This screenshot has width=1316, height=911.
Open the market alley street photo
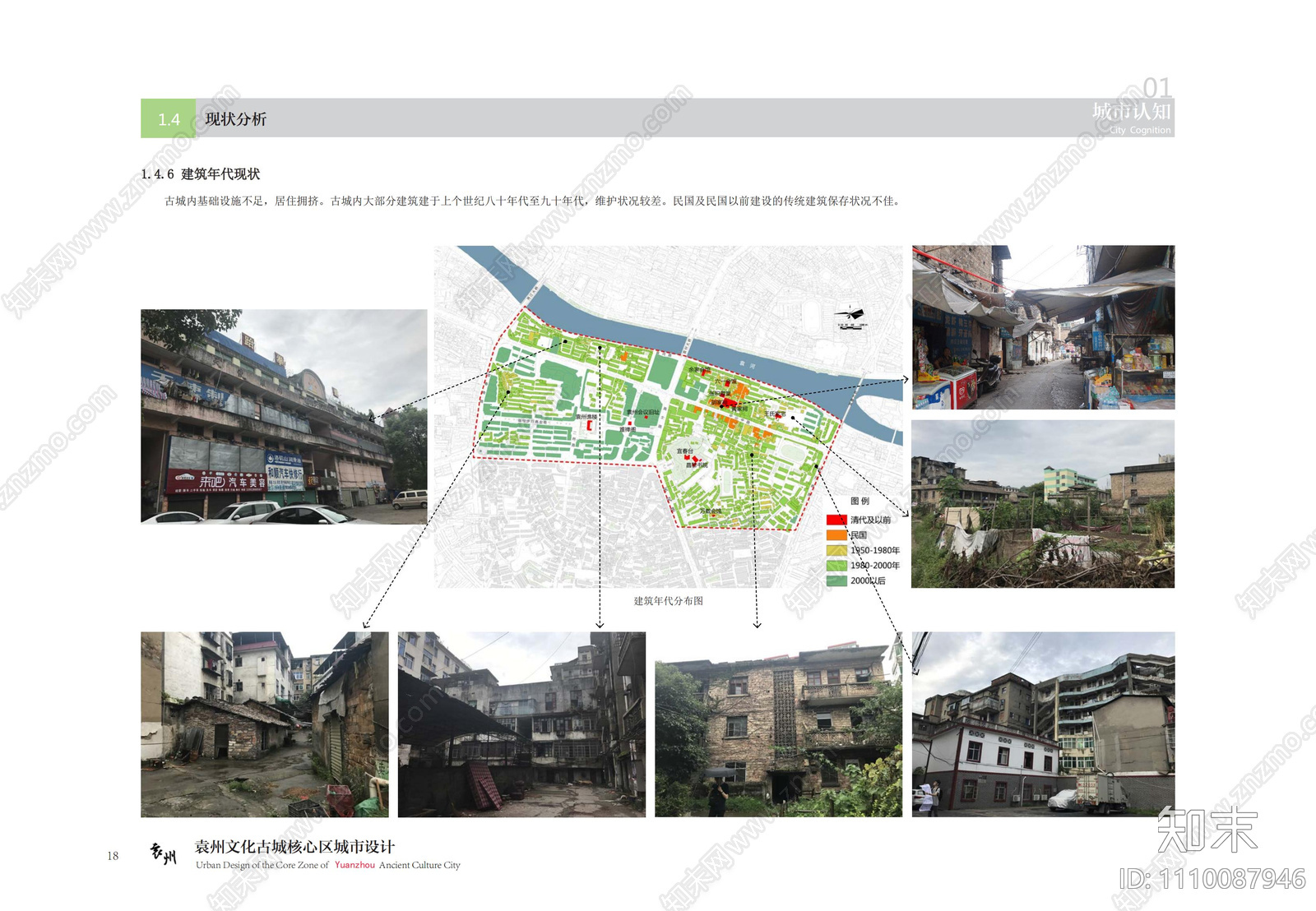tap(1043, 327)
